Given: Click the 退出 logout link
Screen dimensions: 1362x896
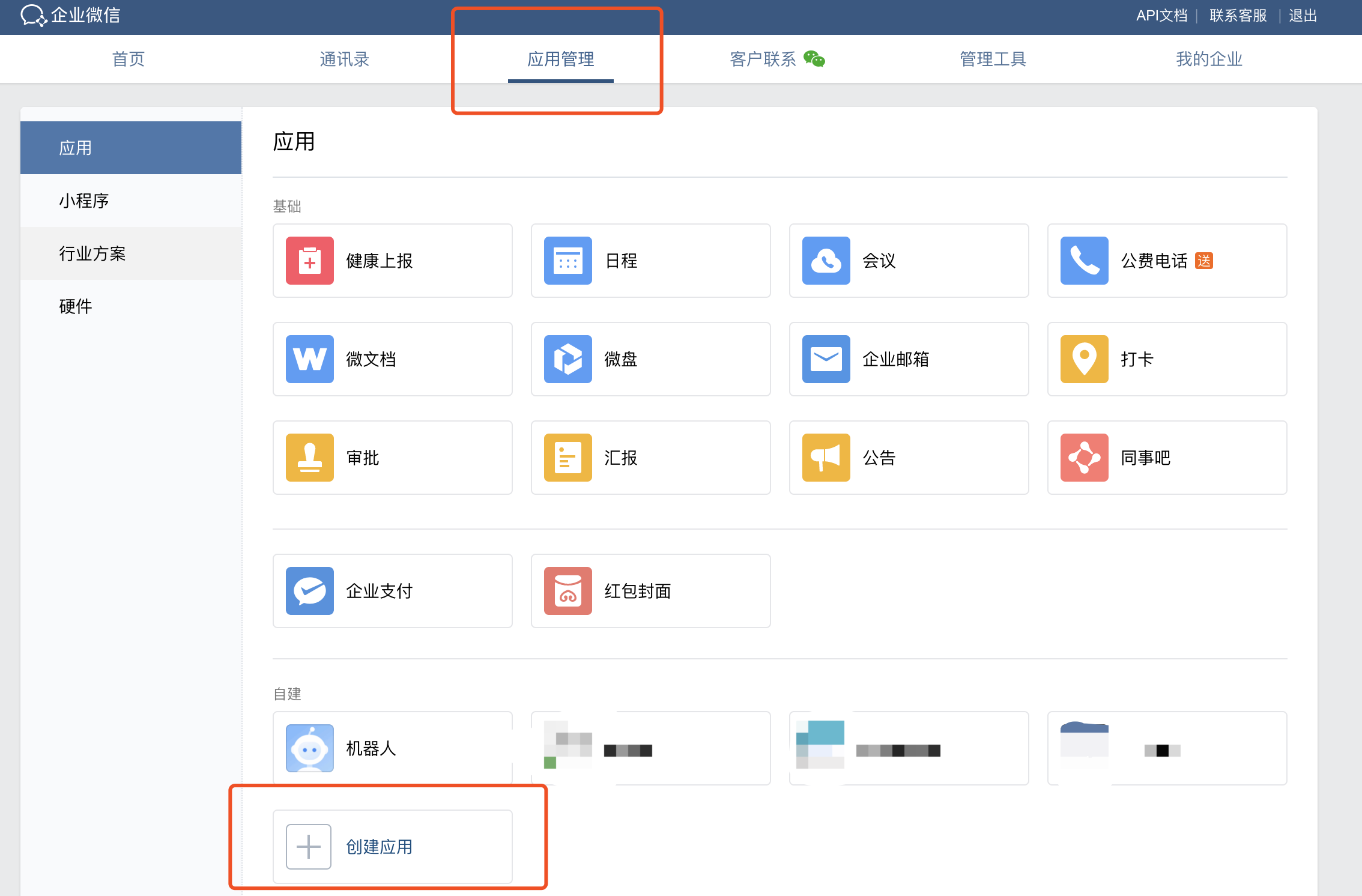Looking at the screenshot, I should [1303, 16].
